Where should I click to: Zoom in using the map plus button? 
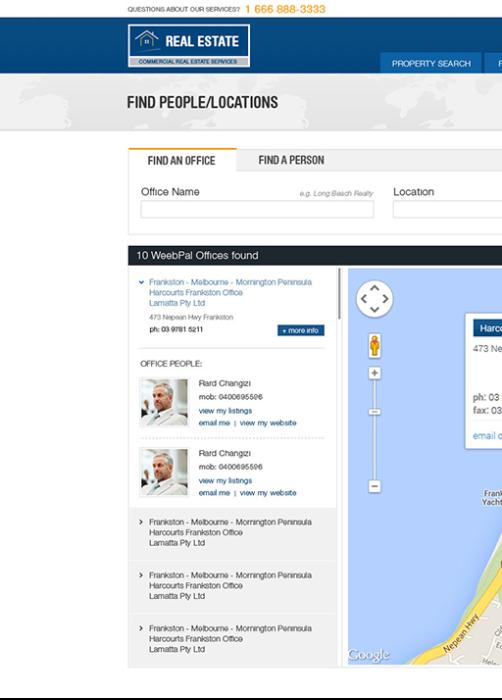click(x=375, y=373)
